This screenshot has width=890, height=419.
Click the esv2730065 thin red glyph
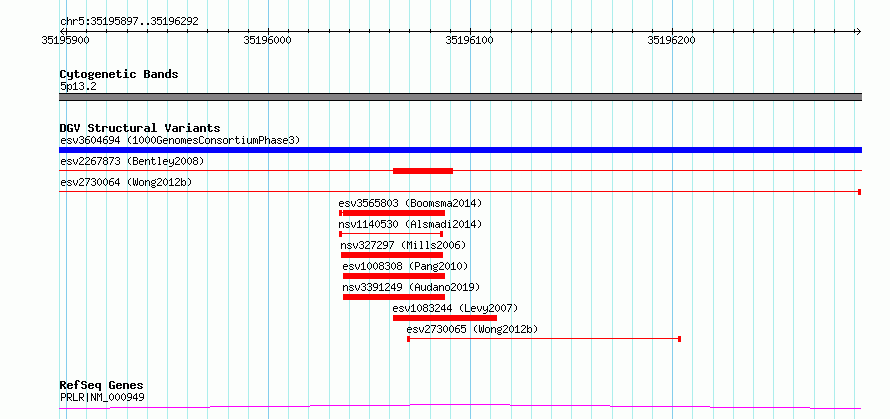coord(544,339)
